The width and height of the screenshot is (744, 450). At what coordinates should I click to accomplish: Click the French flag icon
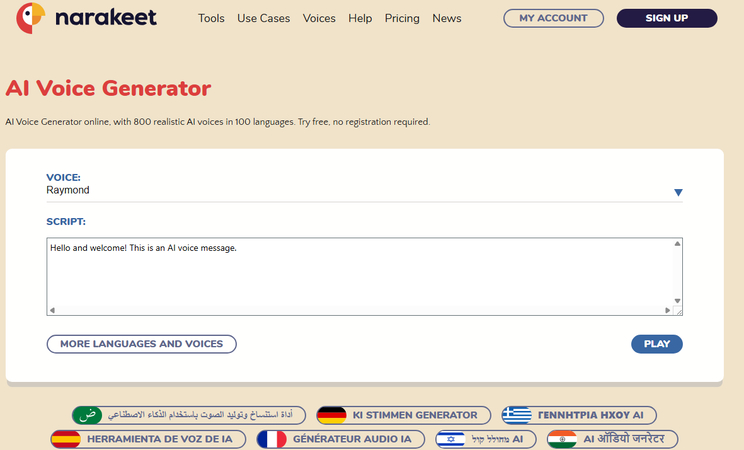coord(272,439)
